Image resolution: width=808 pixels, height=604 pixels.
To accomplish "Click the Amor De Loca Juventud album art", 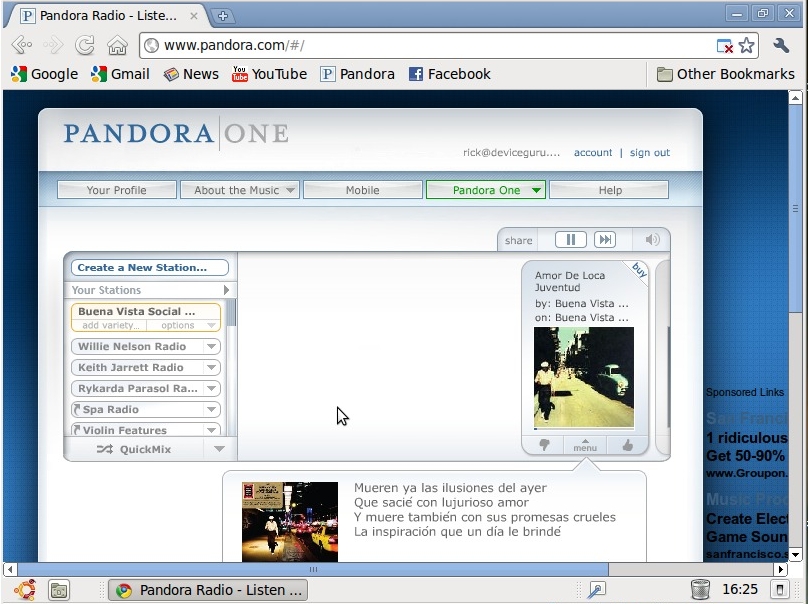I will pos(584,377).
